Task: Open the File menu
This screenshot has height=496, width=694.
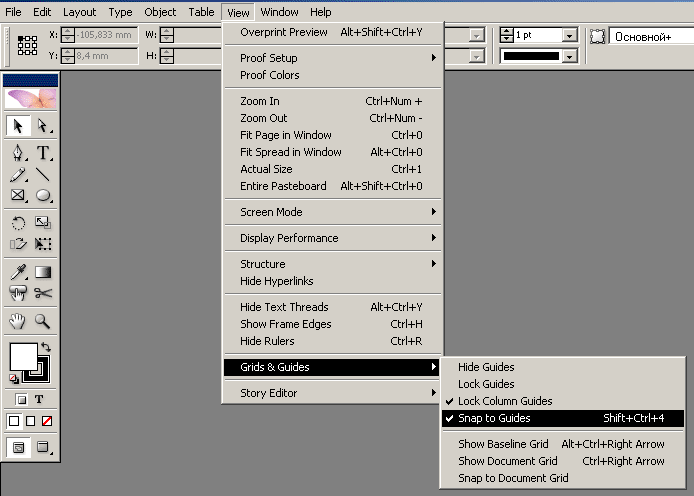Action: point(13,12)
